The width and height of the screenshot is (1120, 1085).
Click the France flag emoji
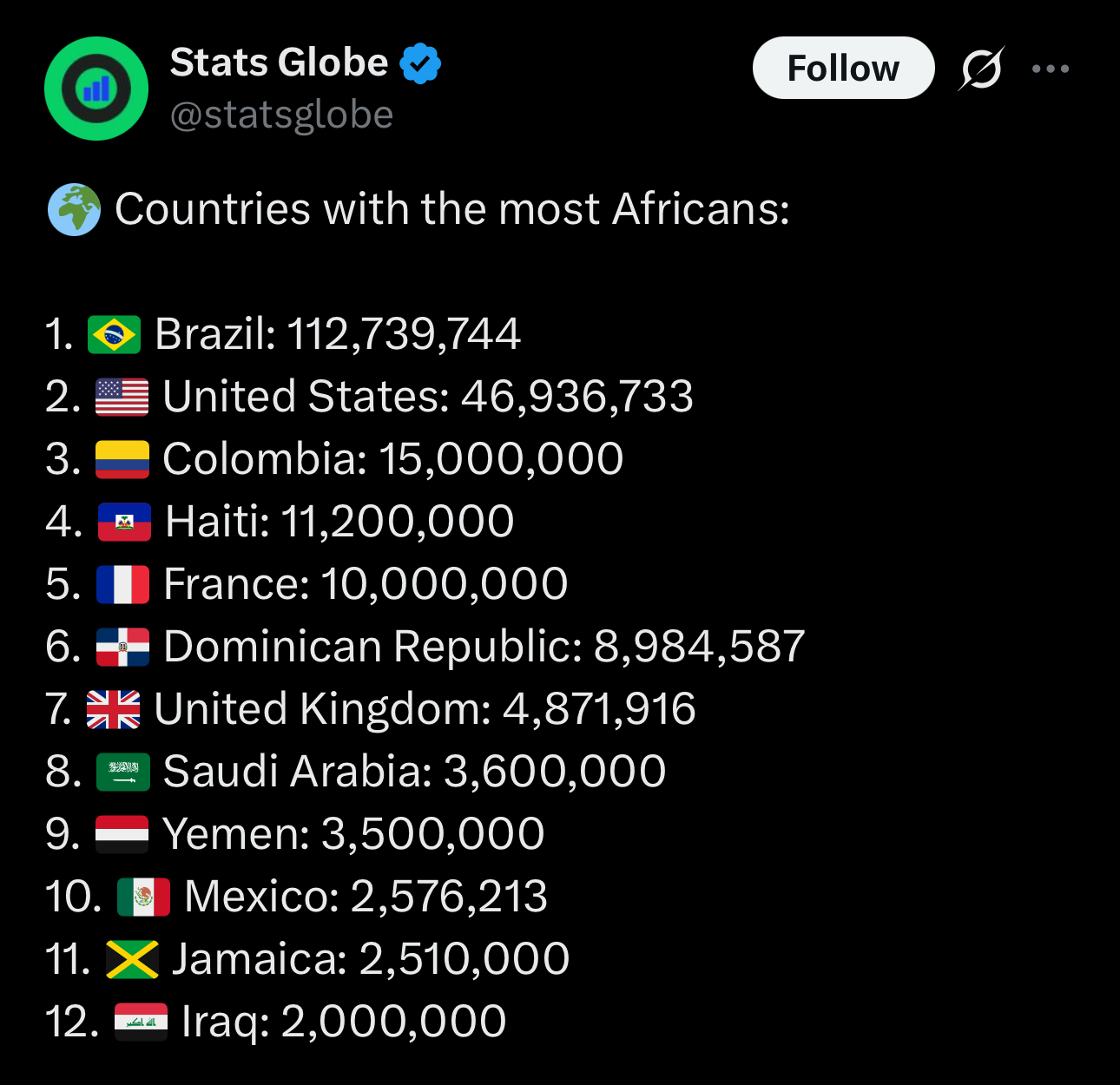(x=122, y=584)
